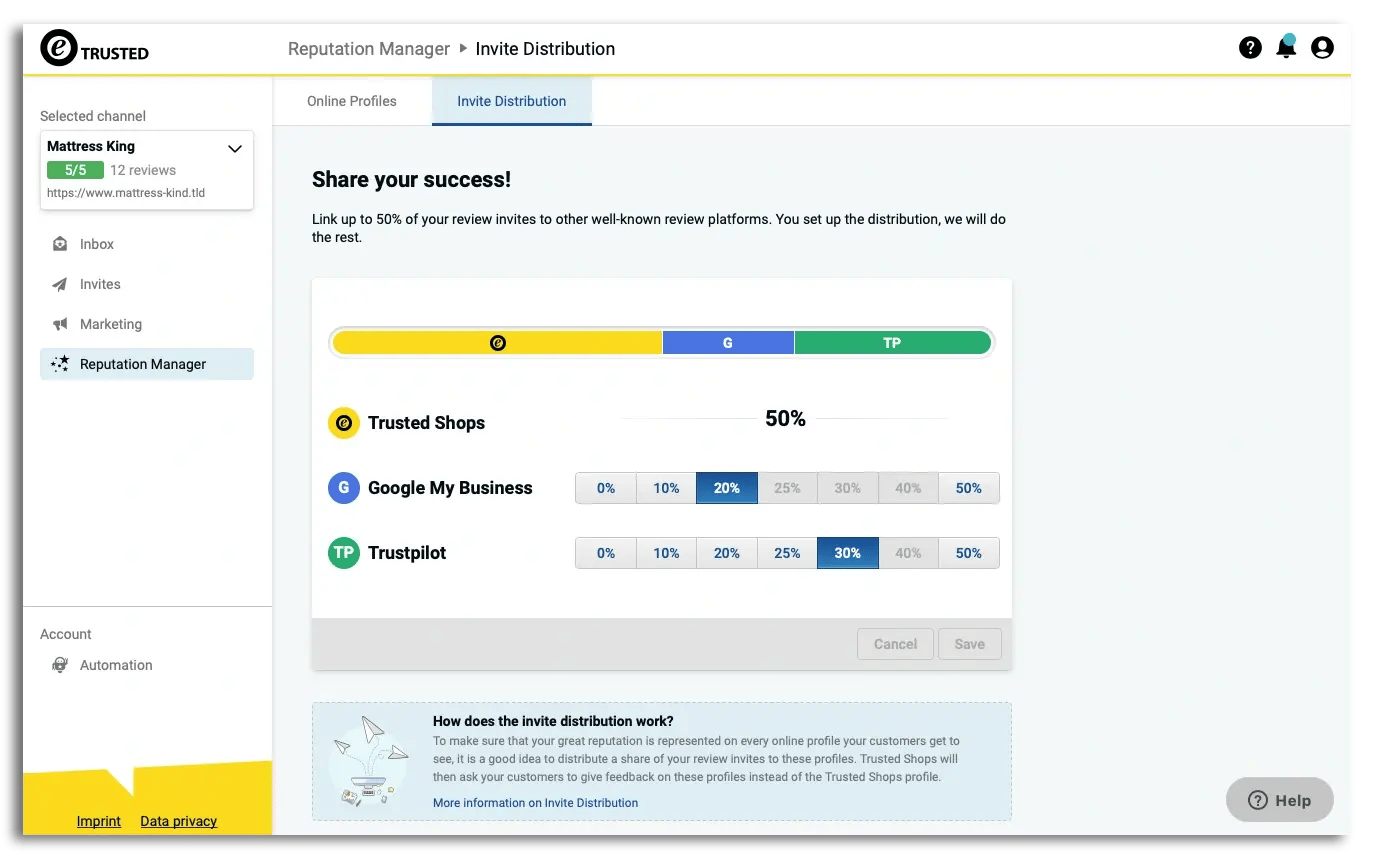Expand the Mattress King channel selector

(235, 149)
